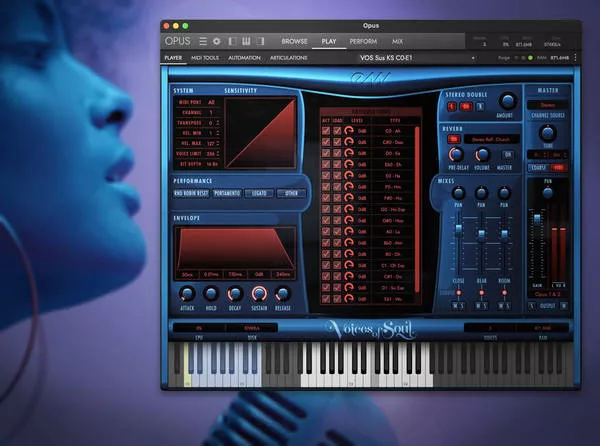Click the RND Robin Reset button
Viewport: 600px width, 446px height.
[x=191, y=193]
